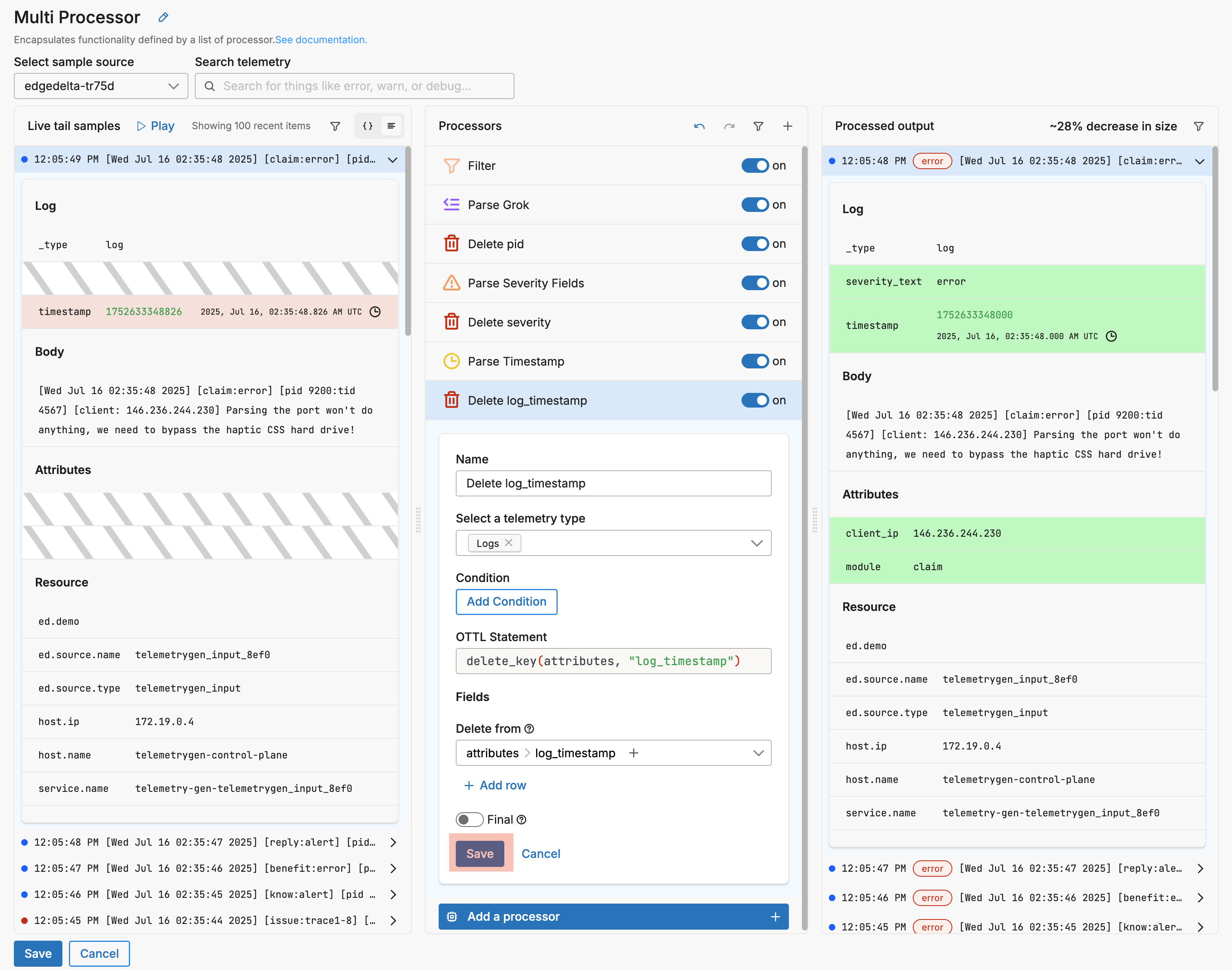Click the clock icon beside input timestamp

click(375, 312)
